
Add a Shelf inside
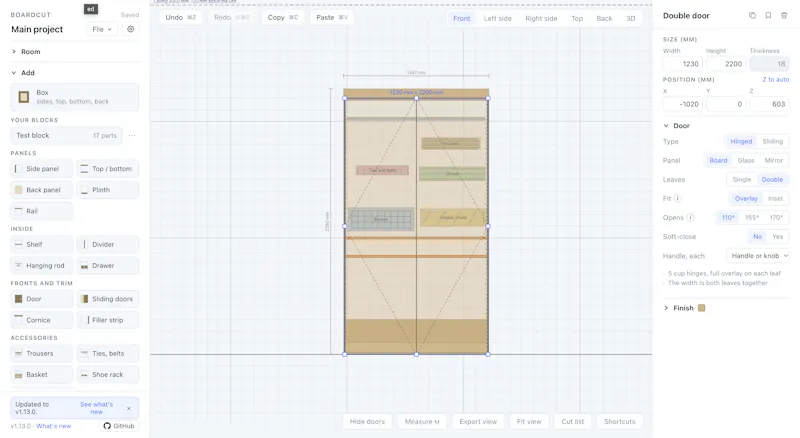(41, 245)
